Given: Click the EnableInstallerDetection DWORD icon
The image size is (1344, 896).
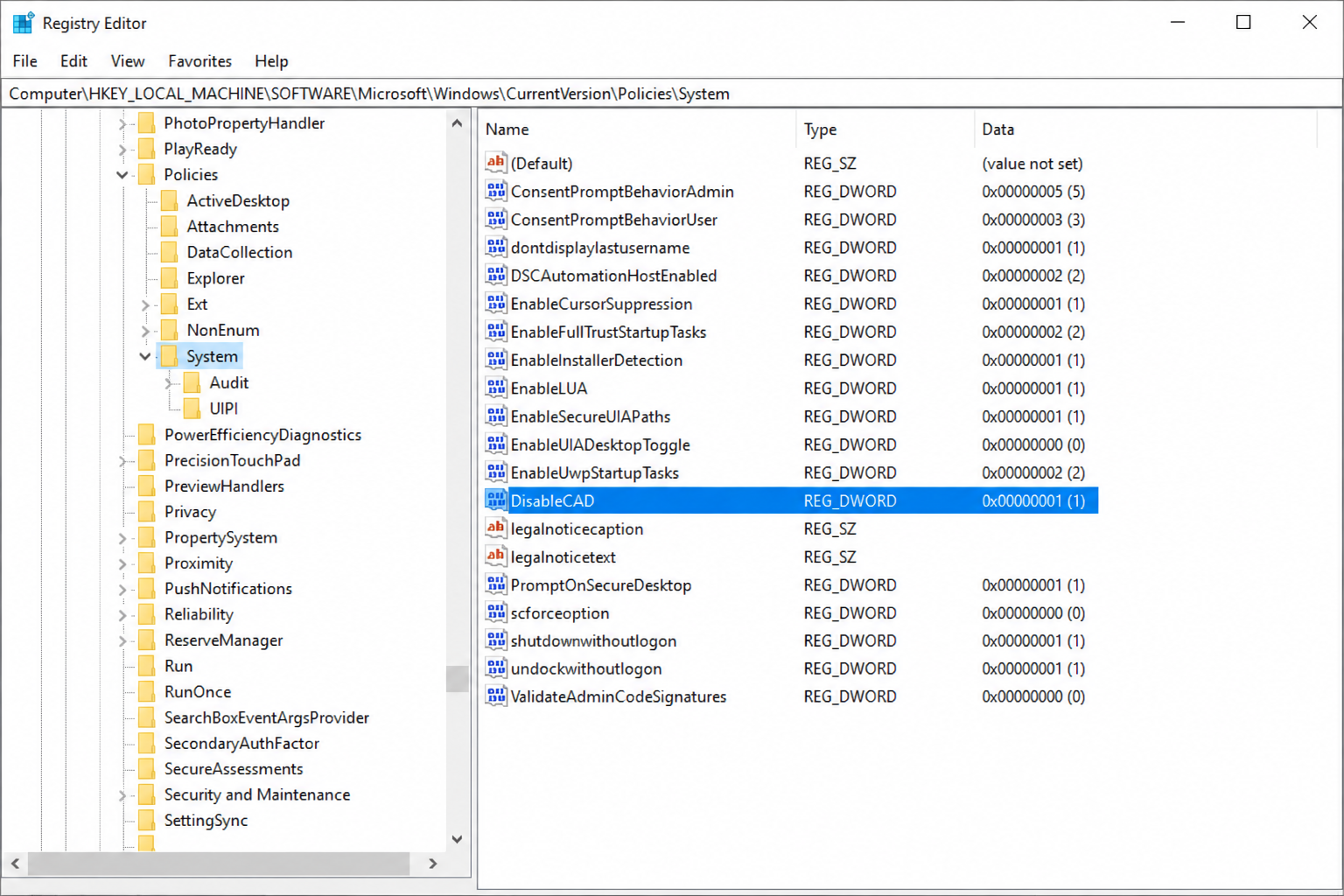Looking at the screenshot, I should click(x=496, y=360).
